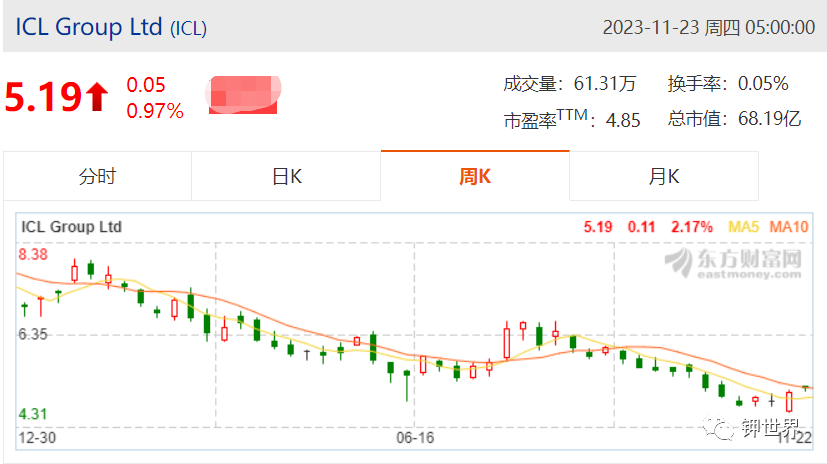Click the WeChat logo icon watermark
This screenshot has width=827, height=464.
[x=718, y=427]
